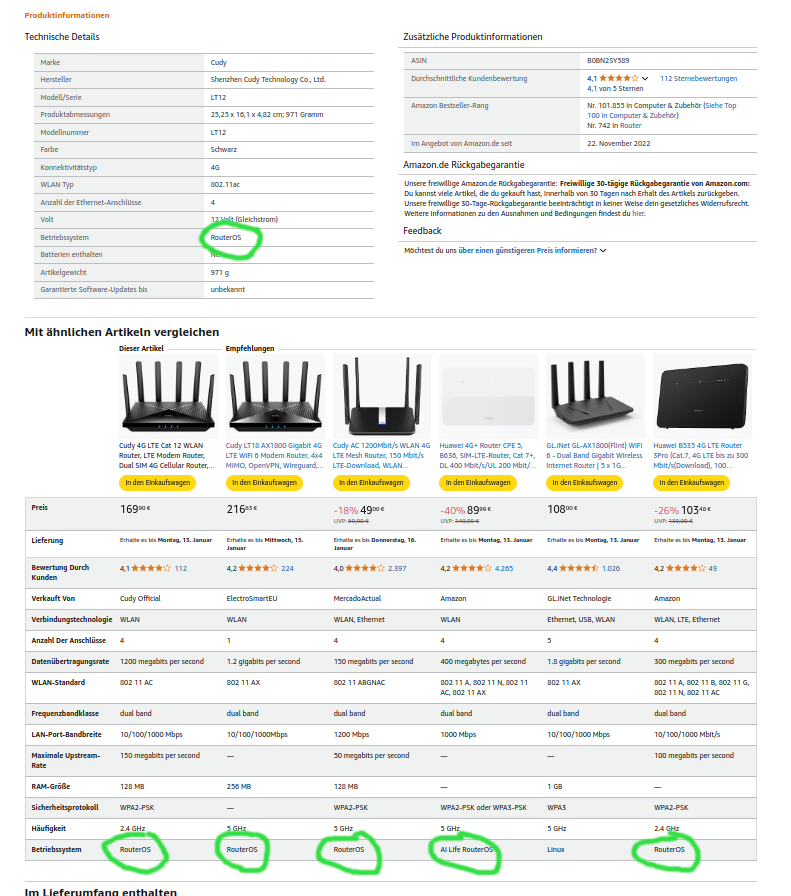The width and height of the screenshot is (791, 896).
Task: Click the '802.11ac' WLAN Typ value
Action: point(225,185)
